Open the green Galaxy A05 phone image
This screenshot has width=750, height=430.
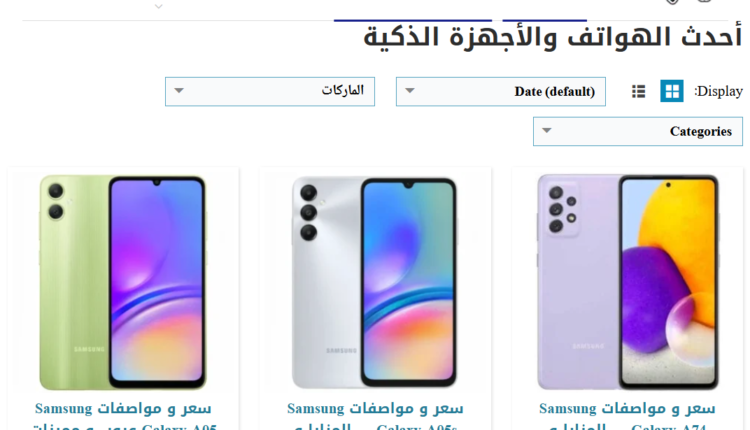point(123,282)
